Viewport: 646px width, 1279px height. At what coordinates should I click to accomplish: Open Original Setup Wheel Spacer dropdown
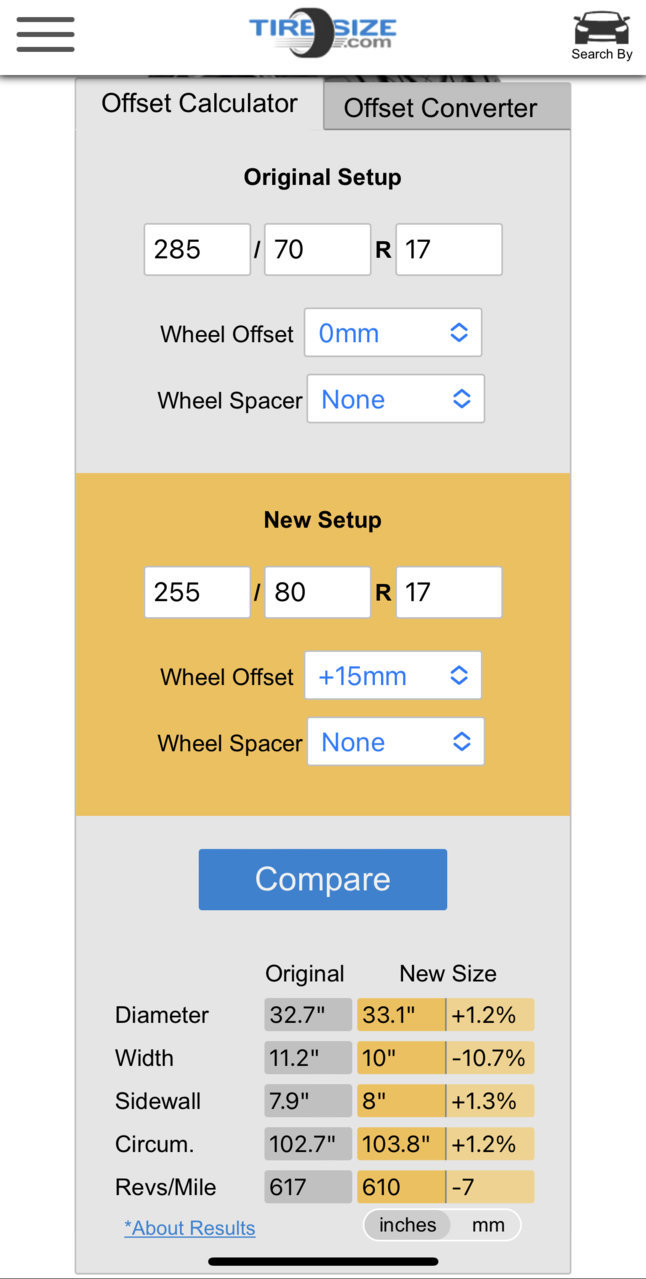(x=396, y=399)
